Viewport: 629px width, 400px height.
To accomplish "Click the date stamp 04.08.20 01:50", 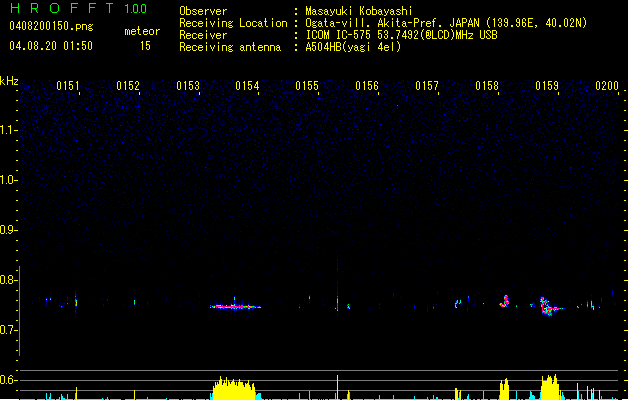I will click(x=51, y=46).
